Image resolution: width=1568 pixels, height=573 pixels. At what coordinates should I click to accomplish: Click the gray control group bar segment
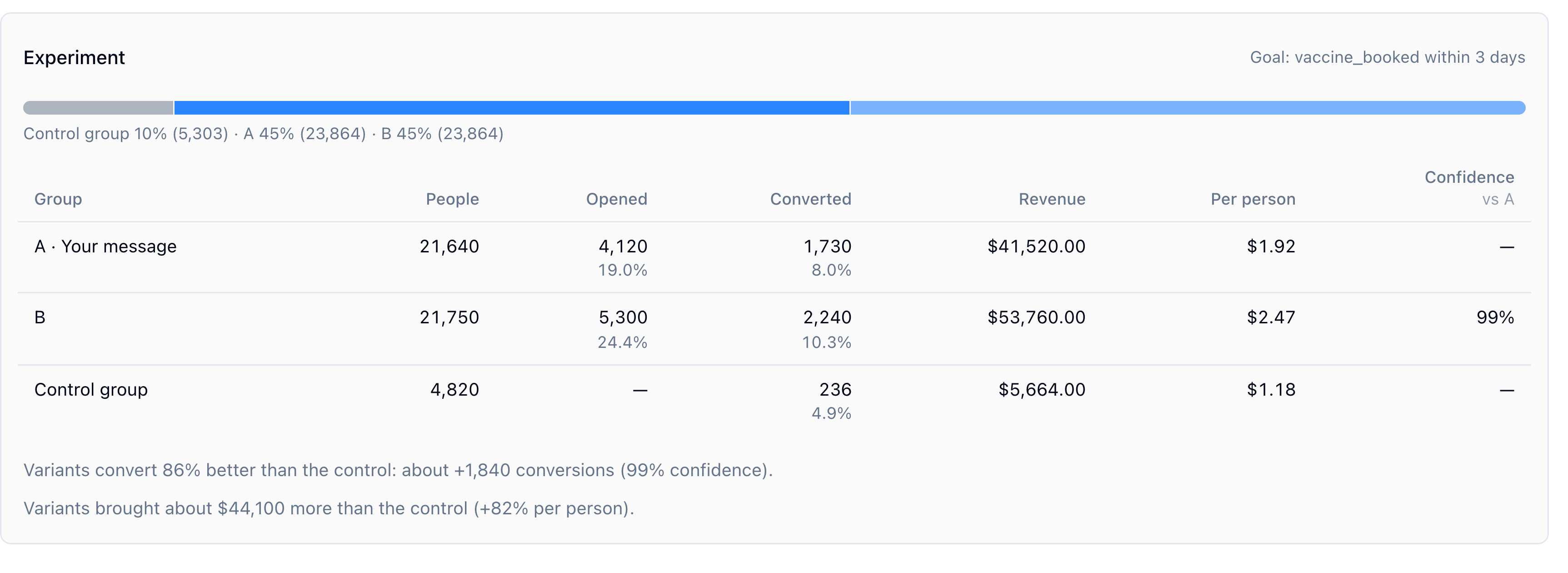(x=98, y=108)
